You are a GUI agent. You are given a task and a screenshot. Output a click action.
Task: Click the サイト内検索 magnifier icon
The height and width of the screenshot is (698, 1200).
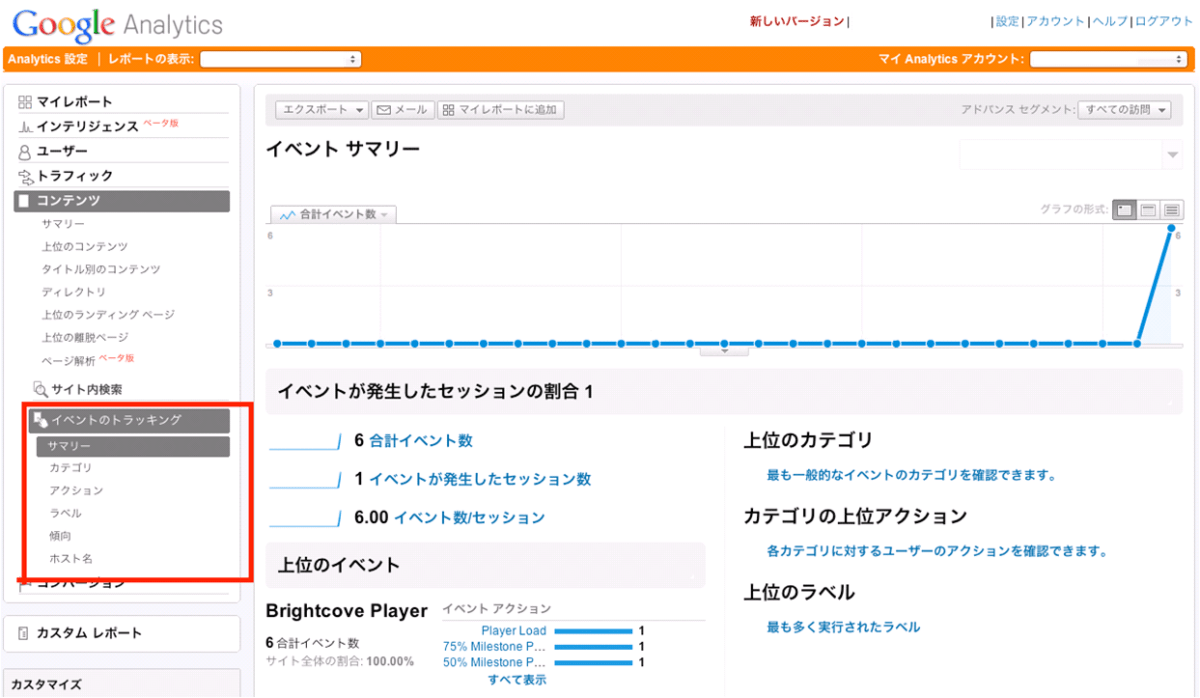pyautogui.click(x=40, y=389)
